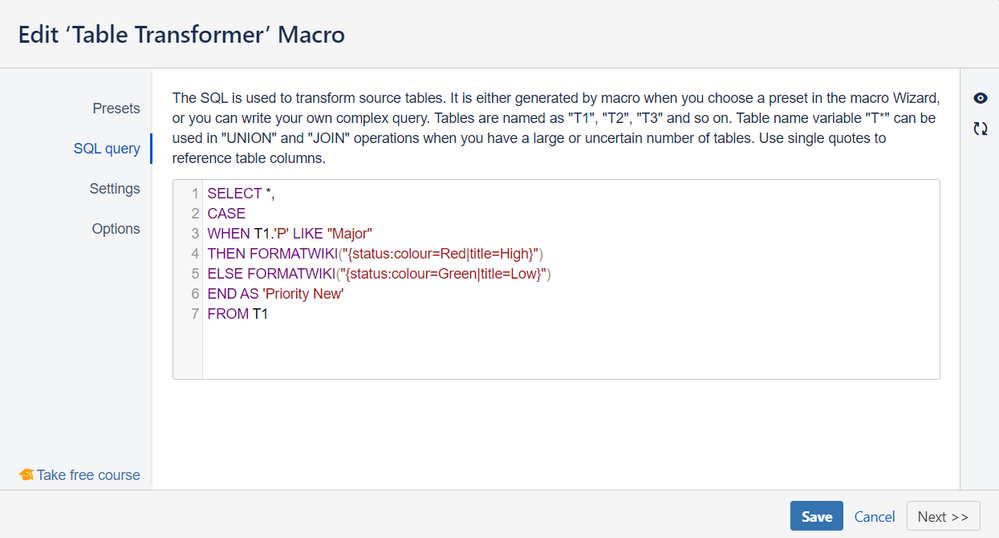Toggle the eye preview icon
Viewport: 999px width, 538px height.
pyautogui.click(x=981, y=98)
